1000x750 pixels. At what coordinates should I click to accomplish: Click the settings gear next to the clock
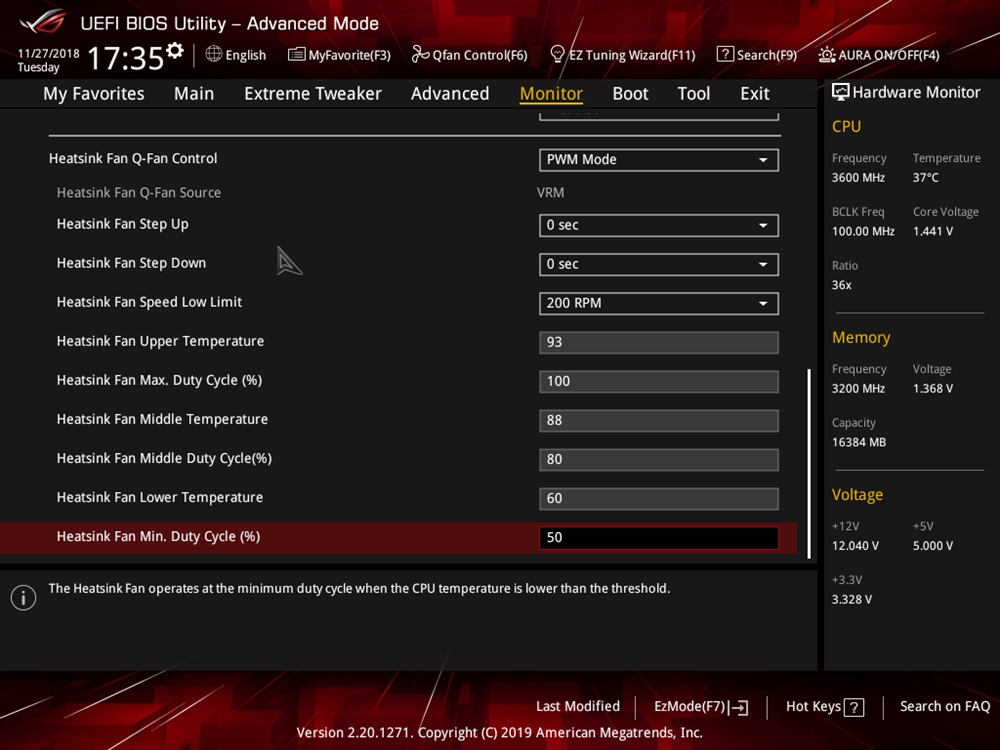pyautogui.click(x=175, y=51)
